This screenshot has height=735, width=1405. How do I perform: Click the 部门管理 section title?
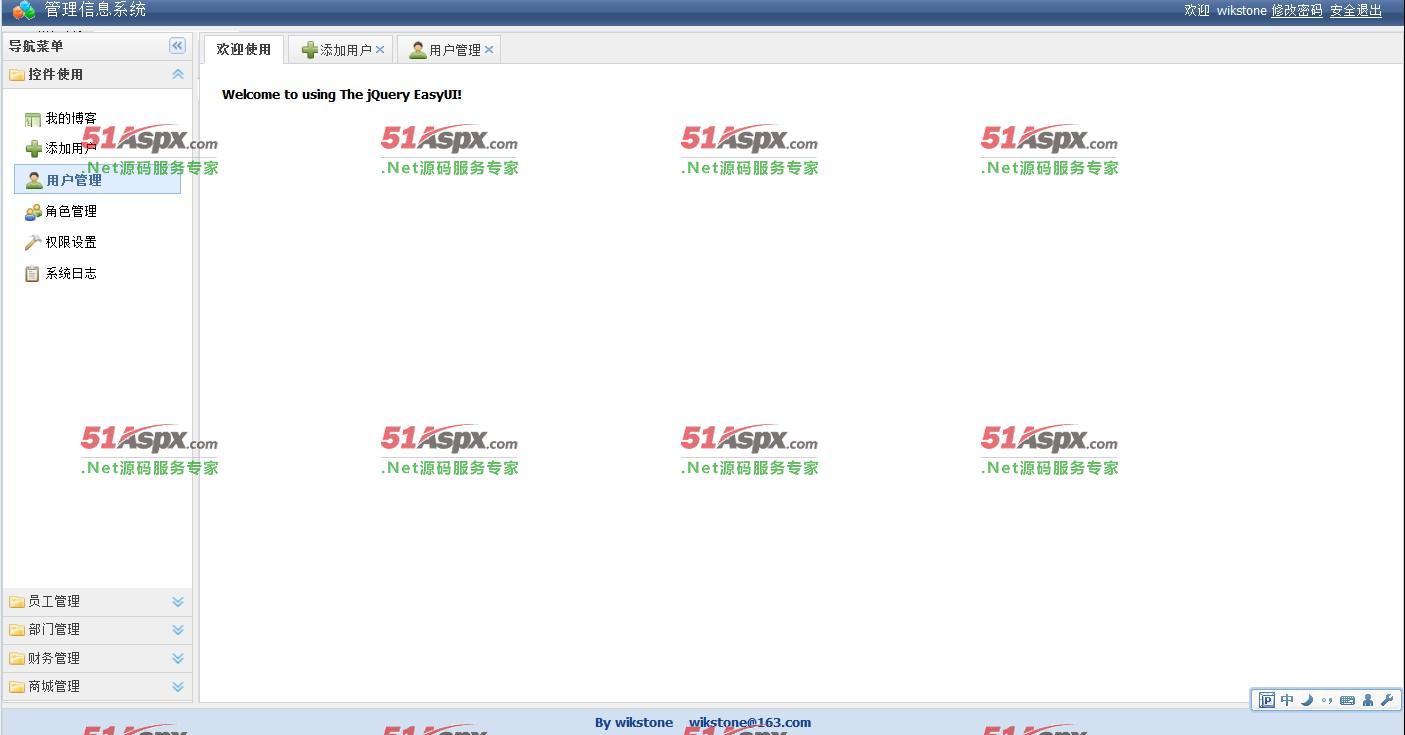54,630
